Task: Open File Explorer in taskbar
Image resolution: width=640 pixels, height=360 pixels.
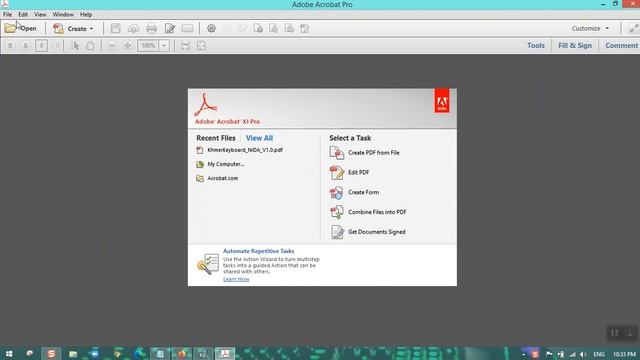Action: (73, 354)
